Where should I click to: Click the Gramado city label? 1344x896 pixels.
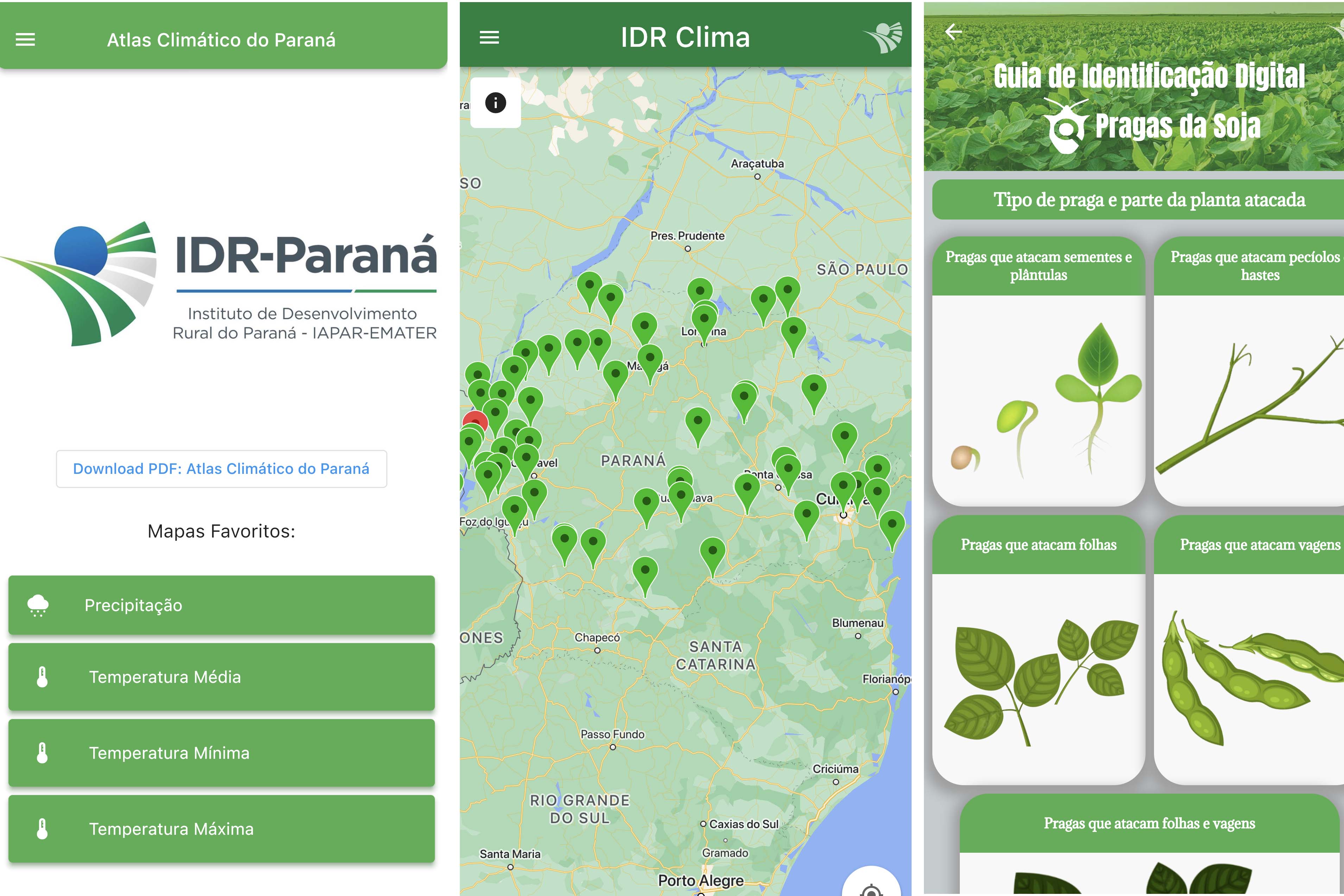click(x=725, y=853)
